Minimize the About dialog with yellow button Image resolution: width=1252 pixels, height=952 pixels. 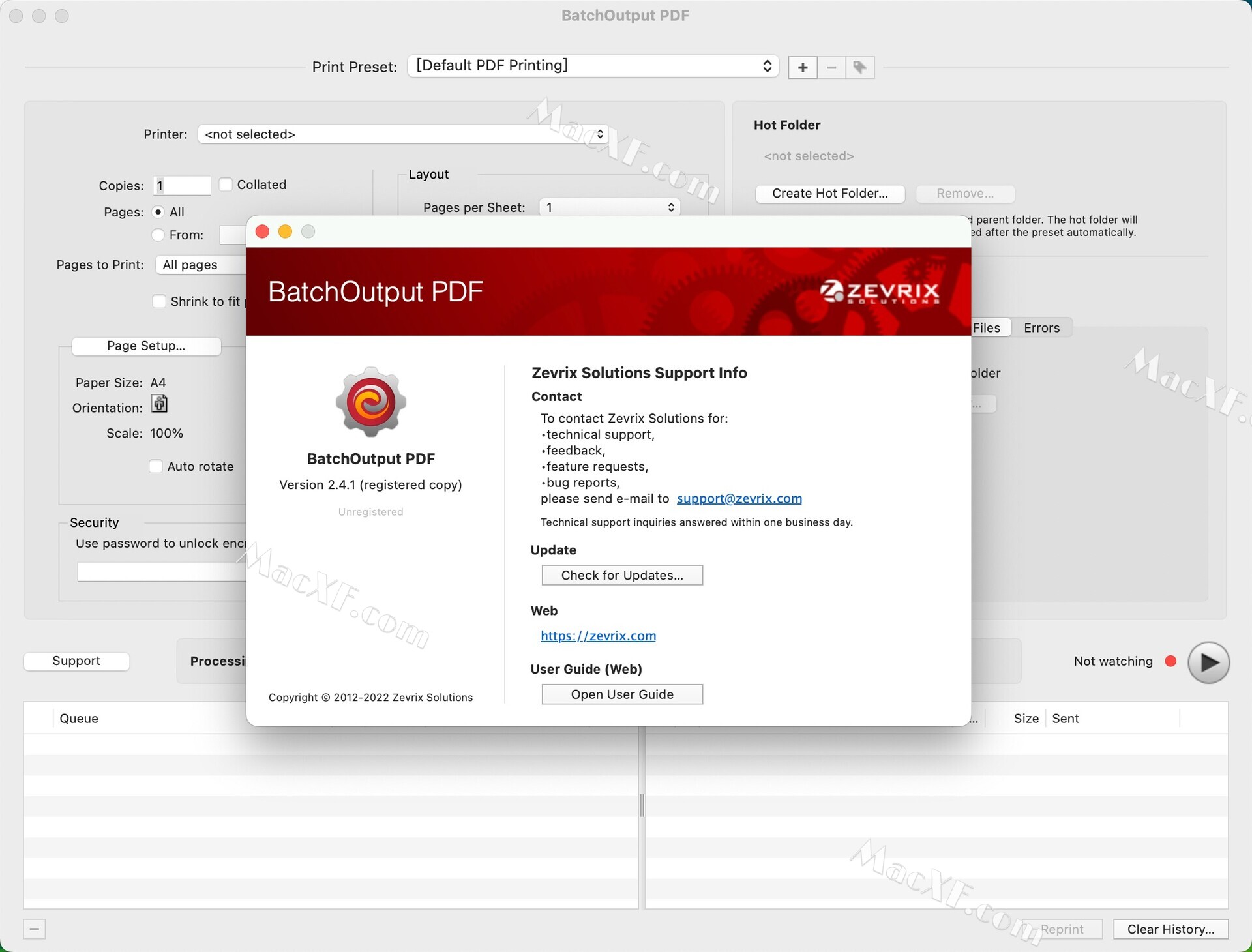(285, 231)
